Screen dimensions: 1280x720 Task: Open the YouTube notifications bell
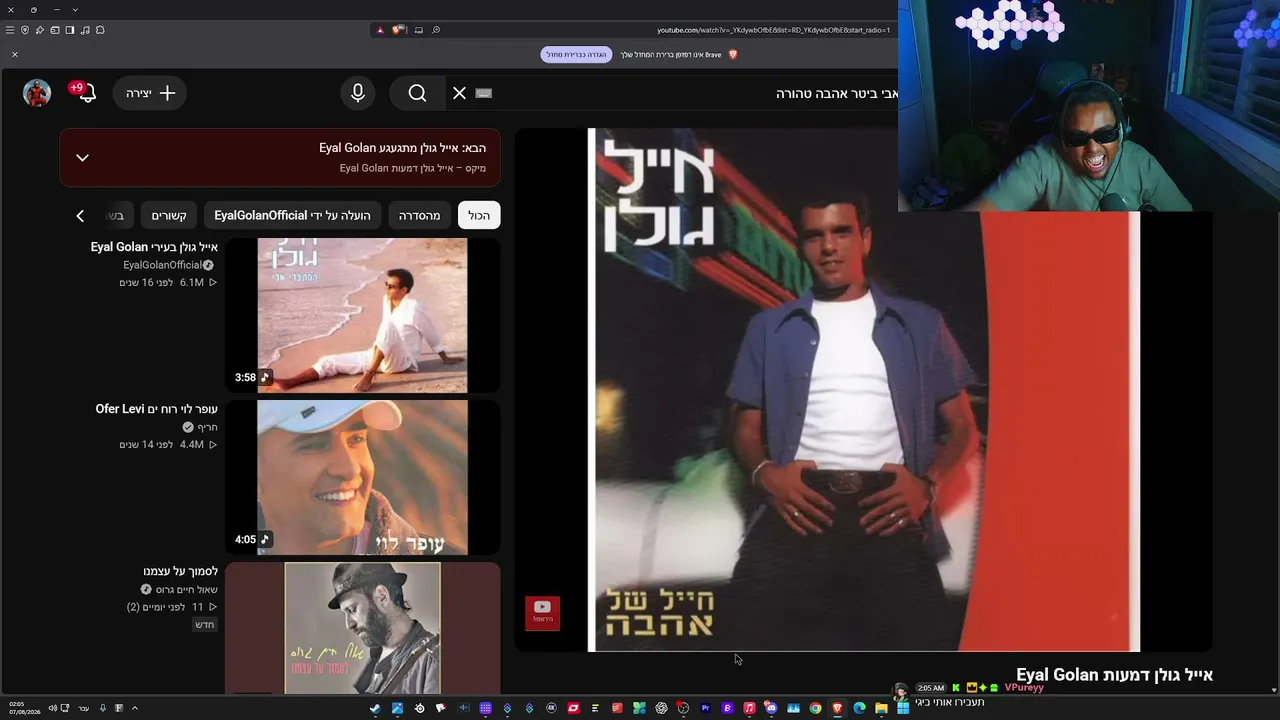pyautogui.click(x=87, y=93)
